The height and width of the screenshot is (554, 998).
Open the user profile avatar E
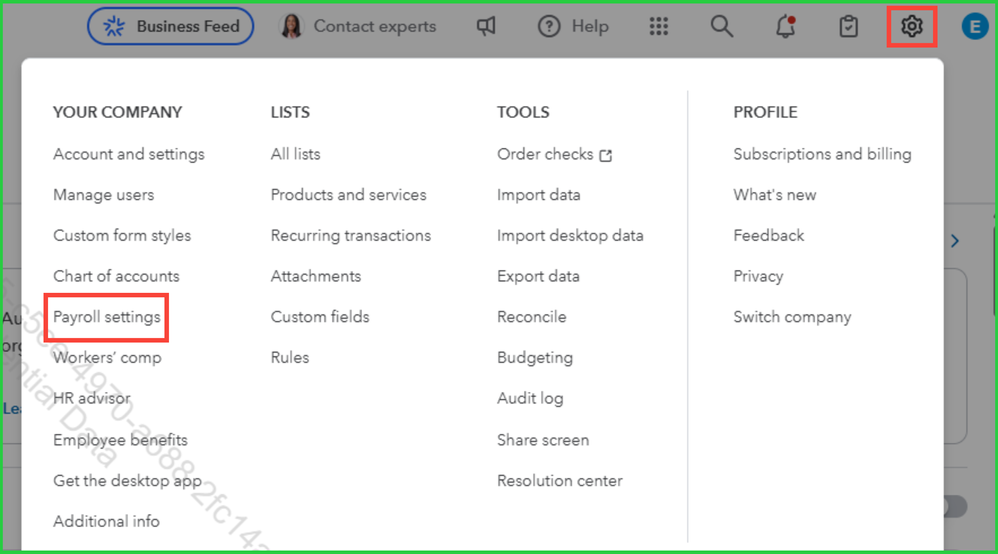point(974,27)
